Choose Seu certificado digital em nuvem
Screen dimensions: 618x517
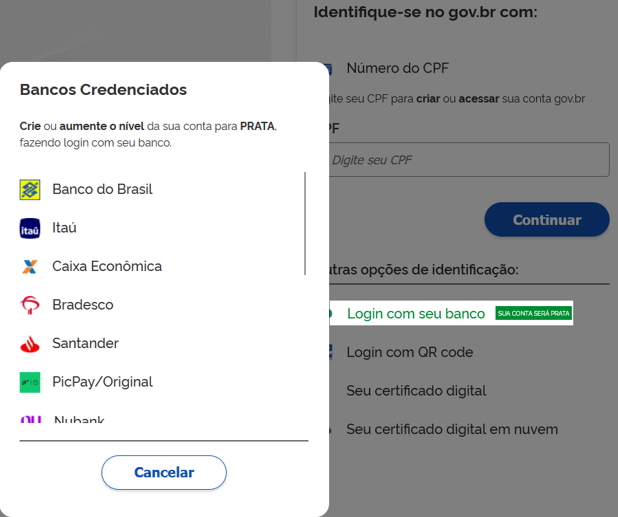click(x=452, y=429)
